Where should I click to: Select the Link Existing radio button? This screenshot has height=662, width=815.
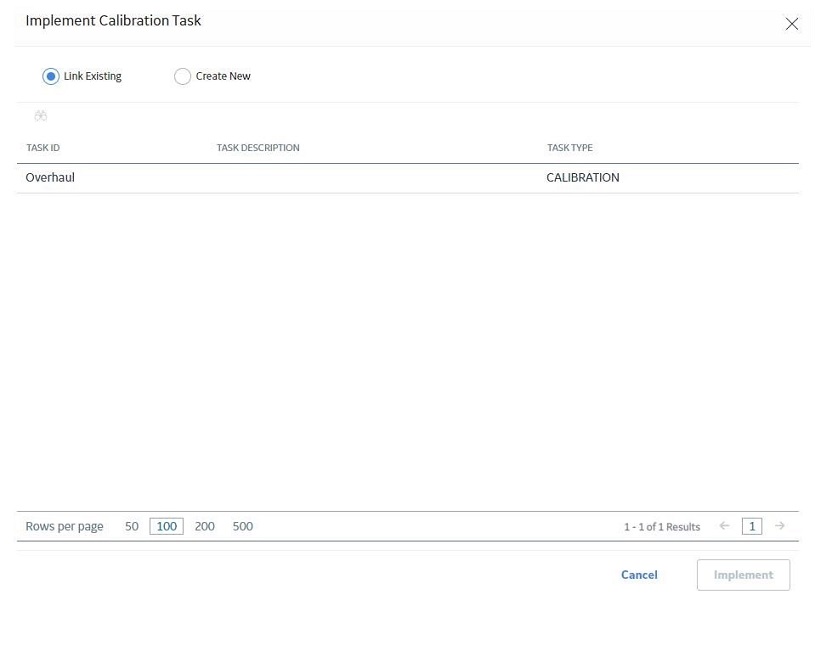coord(50,76)
